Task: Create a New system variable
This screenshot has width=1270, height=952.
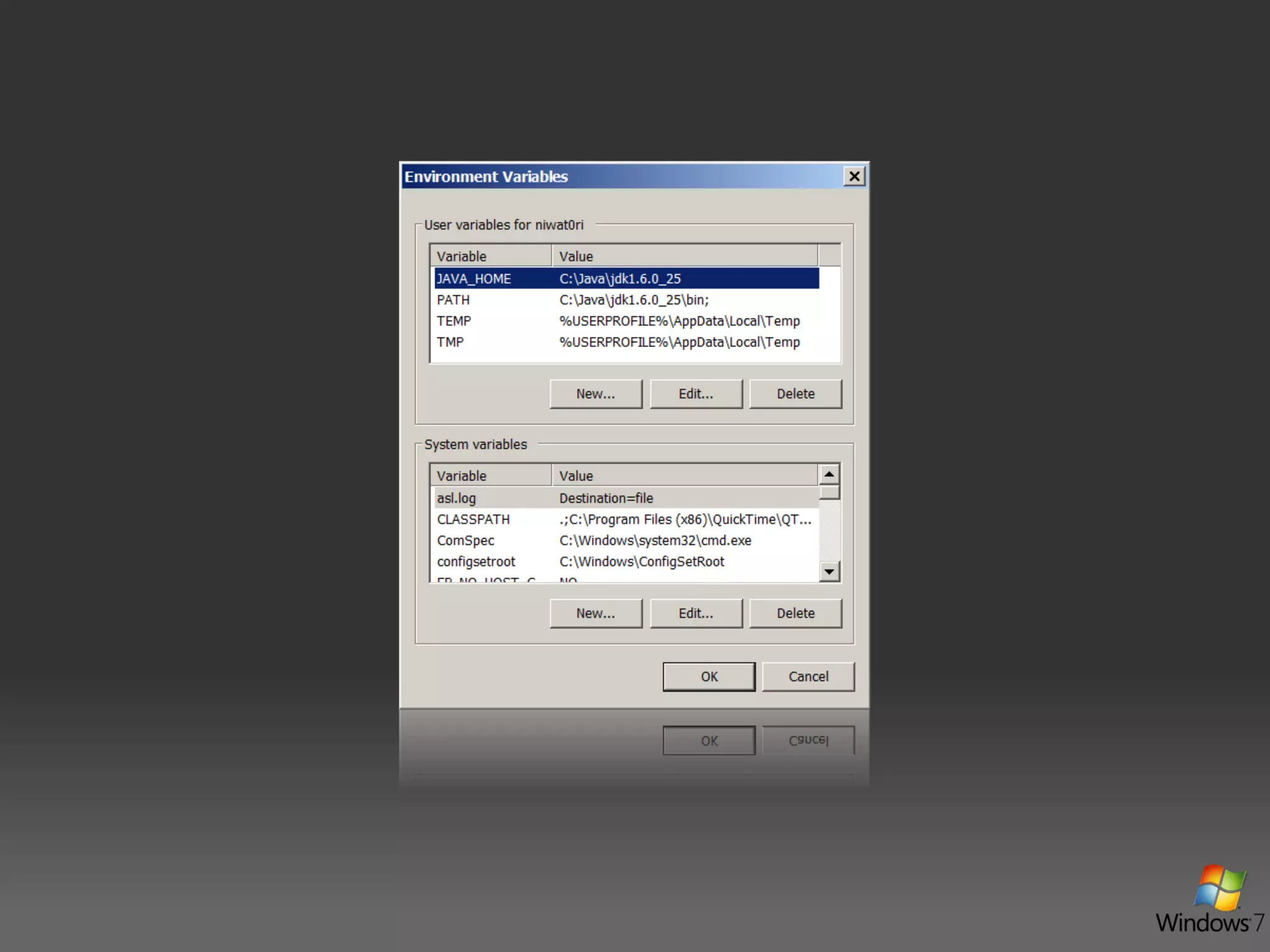Action: click(x=595, y=614)
